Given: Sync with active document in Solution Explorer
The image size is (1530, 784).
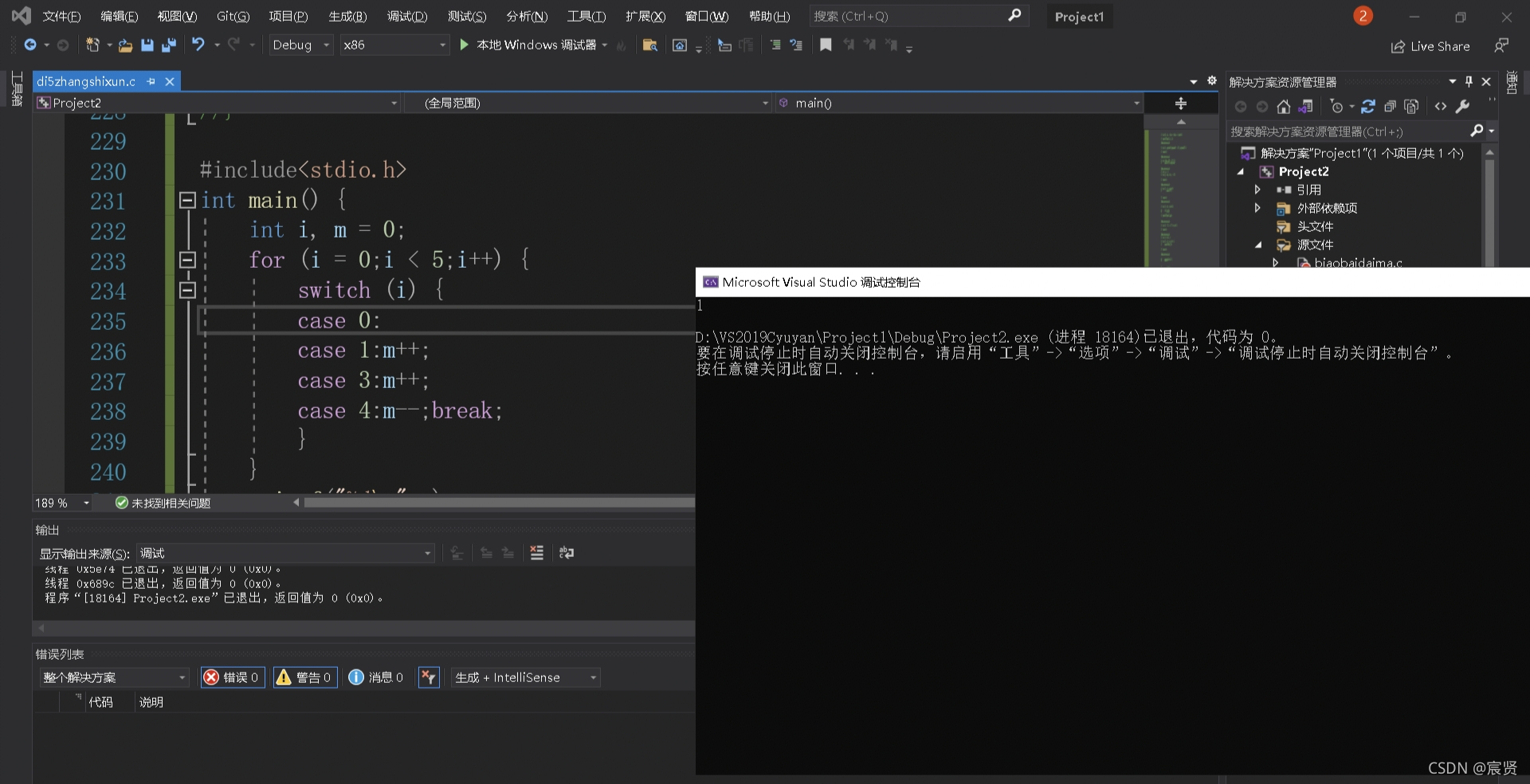Looking at the screenshot, I should 1368,107.
